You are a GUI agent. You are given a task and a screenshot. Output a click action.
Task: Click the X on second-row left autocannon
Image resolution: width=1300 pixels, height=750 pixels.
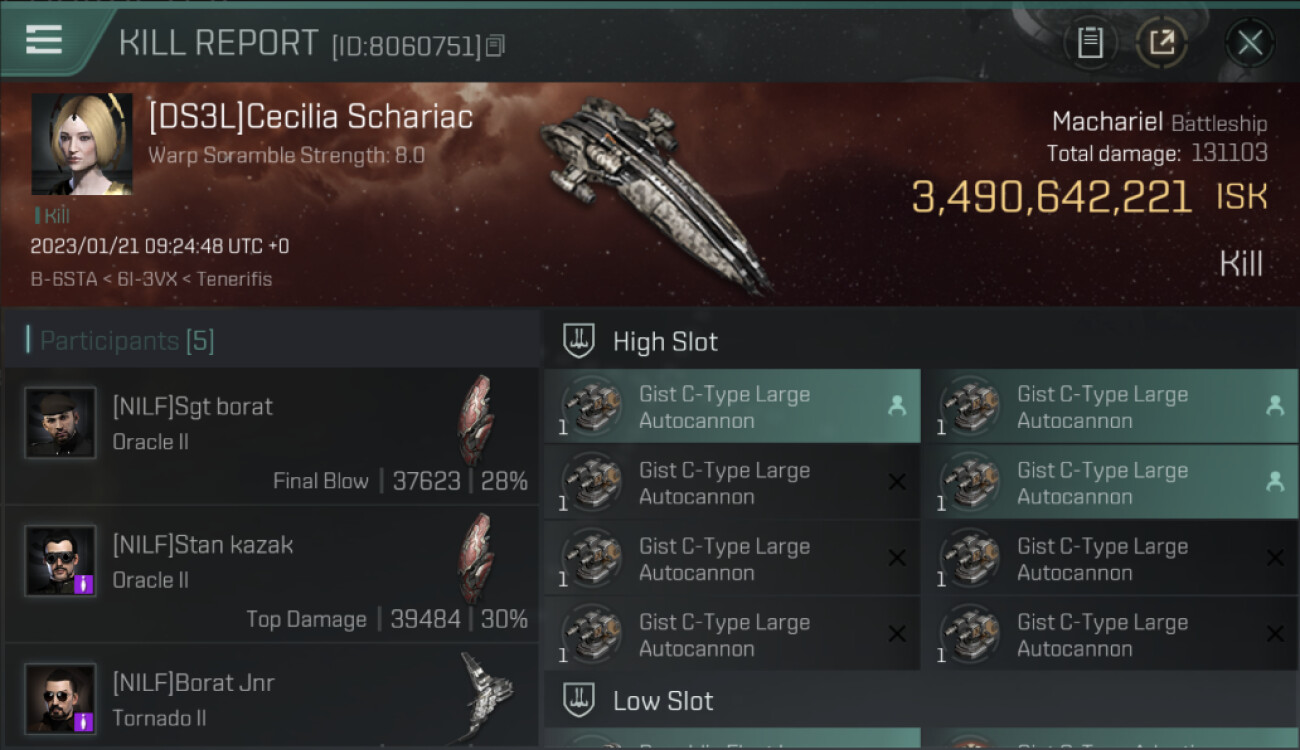pyautogui.click(x=897, y=482)
